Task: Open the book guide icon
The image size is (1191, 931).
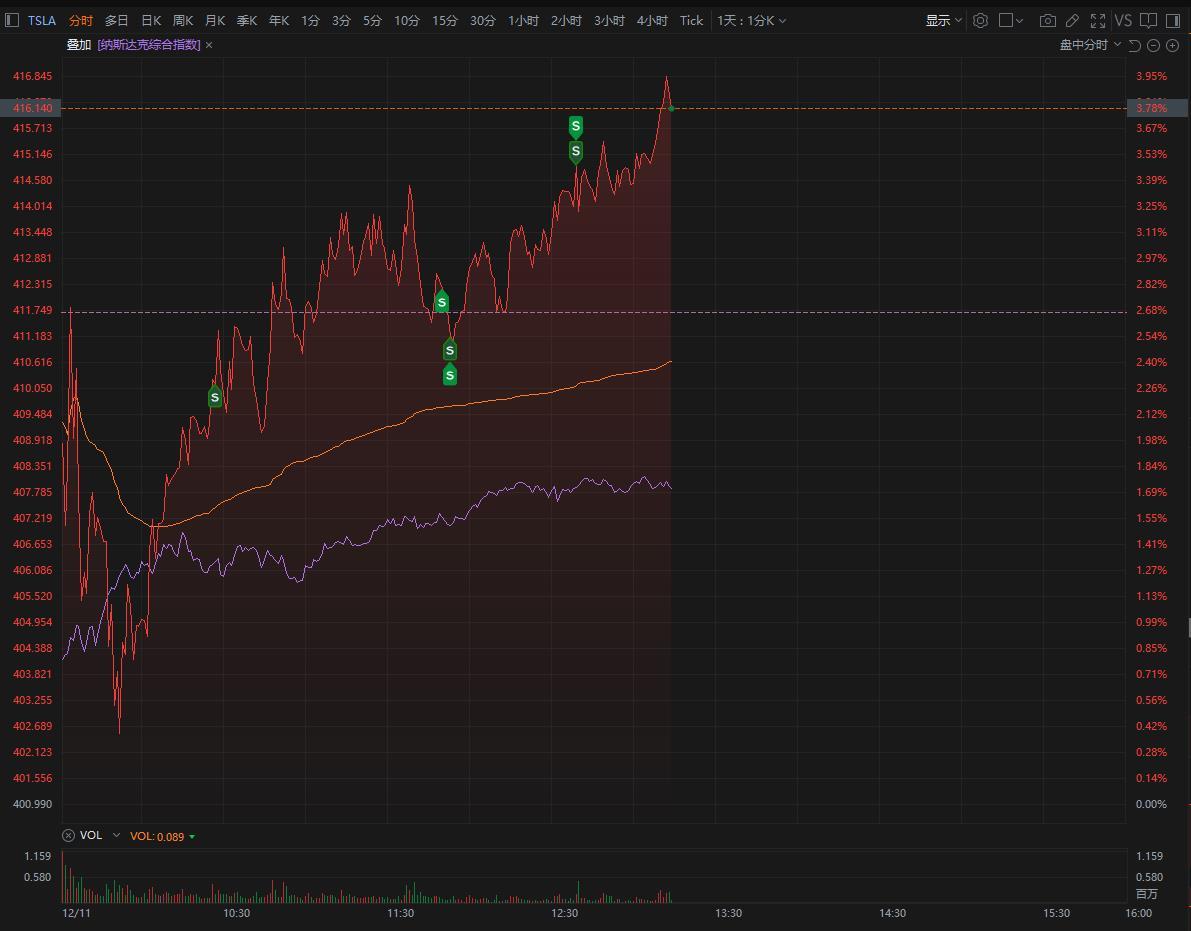Action: [1148, 21]
